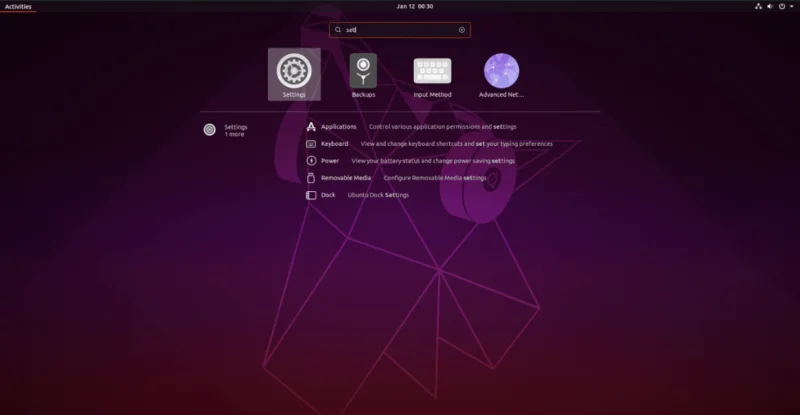Select 'Control various application permissions and settings' text
This screenshot has width=800, height=415.
(x=442, y=127)
